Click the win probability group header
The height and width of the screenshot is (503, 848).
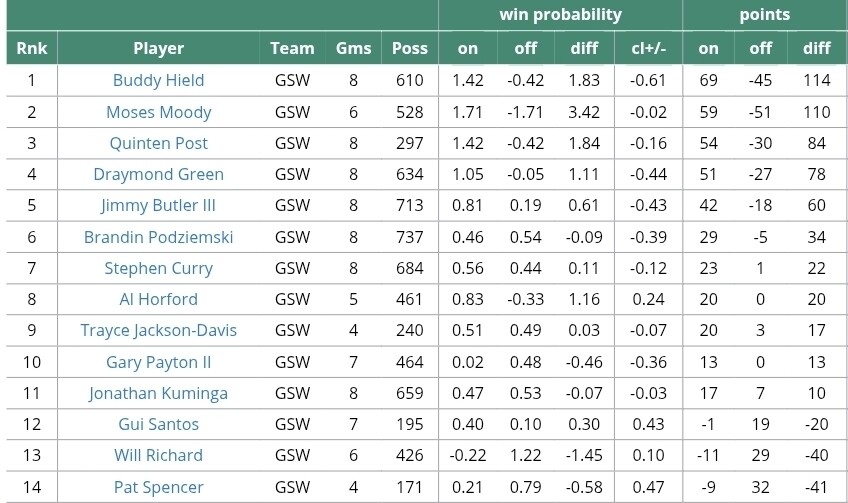[560, 15]
